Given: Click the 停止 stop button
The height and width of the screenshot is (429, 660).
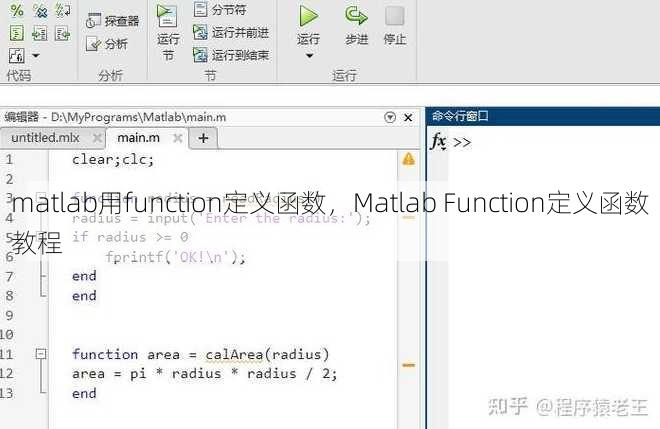Looking at the screenshot, I should point(395,25).
